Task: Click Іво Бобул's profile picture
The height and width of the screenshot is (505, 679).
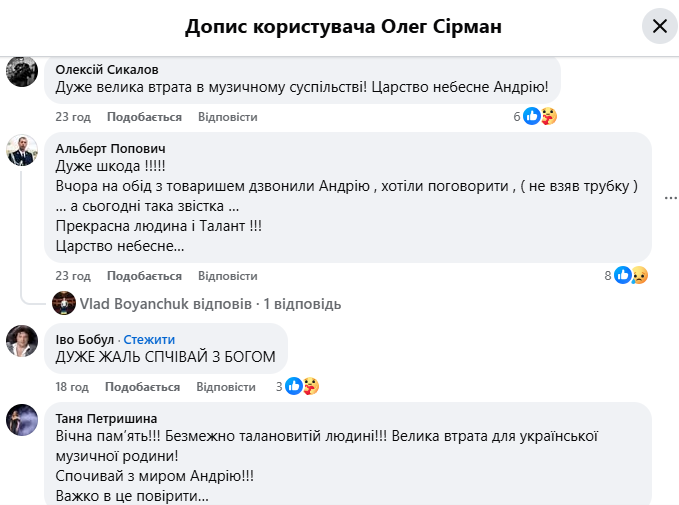Action: 22,341
